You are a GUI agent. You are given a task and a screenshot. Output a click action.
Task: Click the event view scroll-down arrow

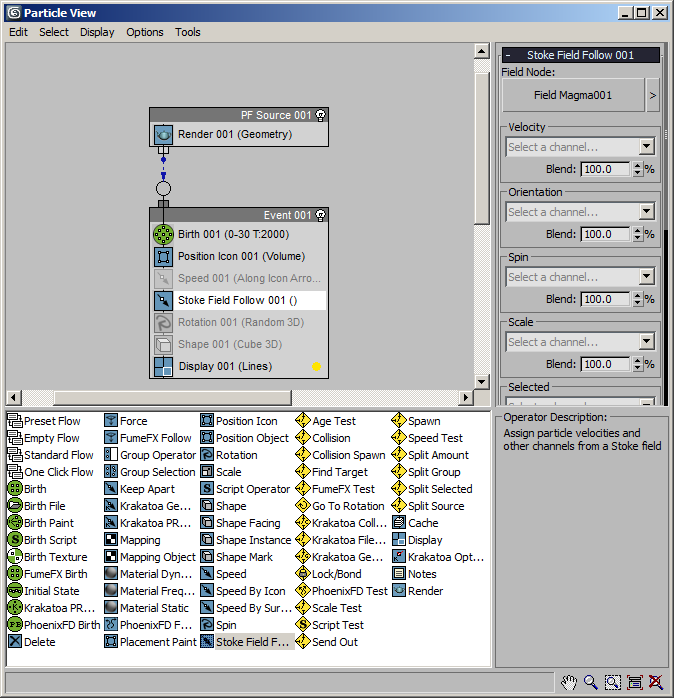click(481, 381)
